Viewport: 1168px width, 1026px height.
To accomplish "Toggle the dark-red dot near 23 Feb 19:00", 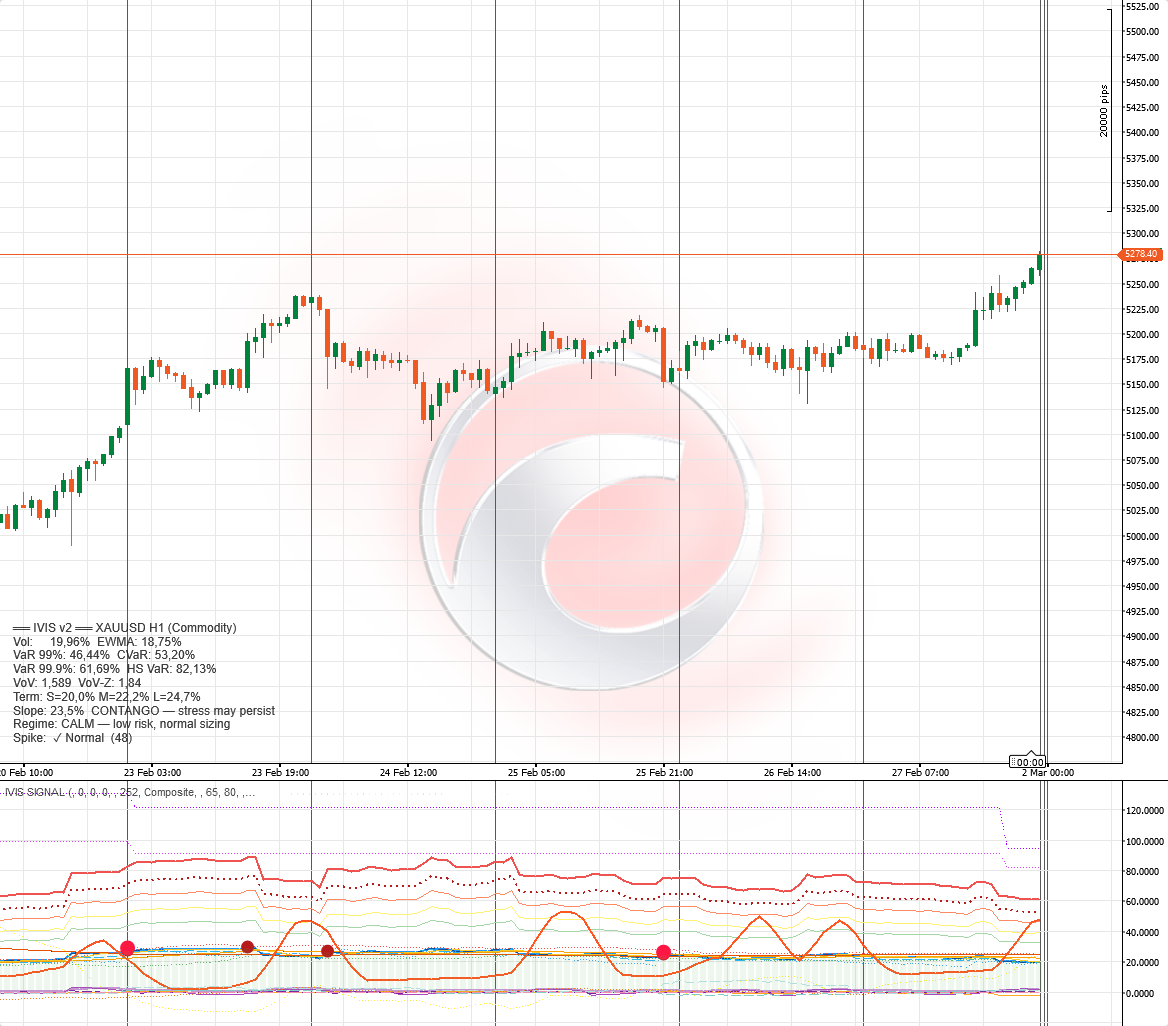I will click(247, 945).
